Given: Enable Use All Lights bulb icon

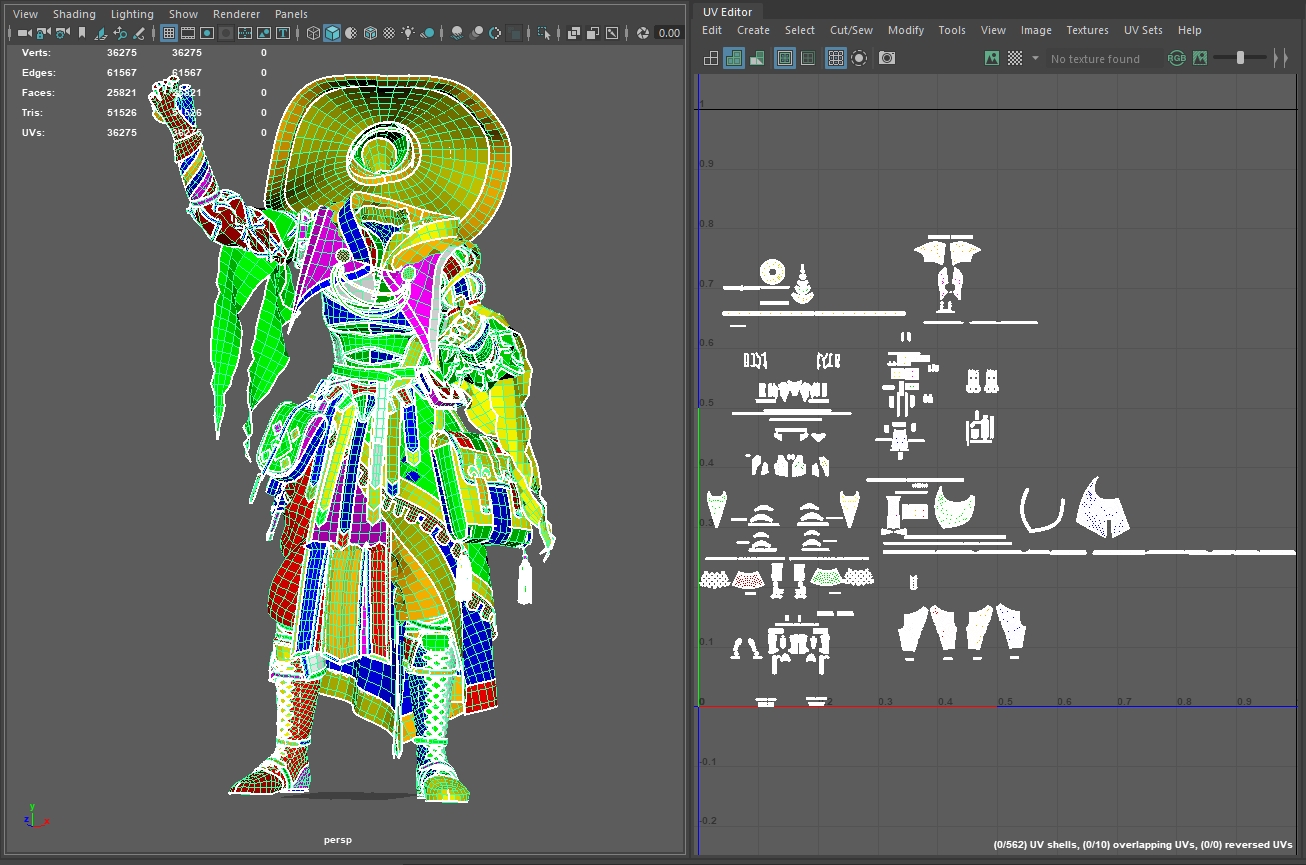Looking at the screenshot, I should pyautogui.click(x=408, y=33).
